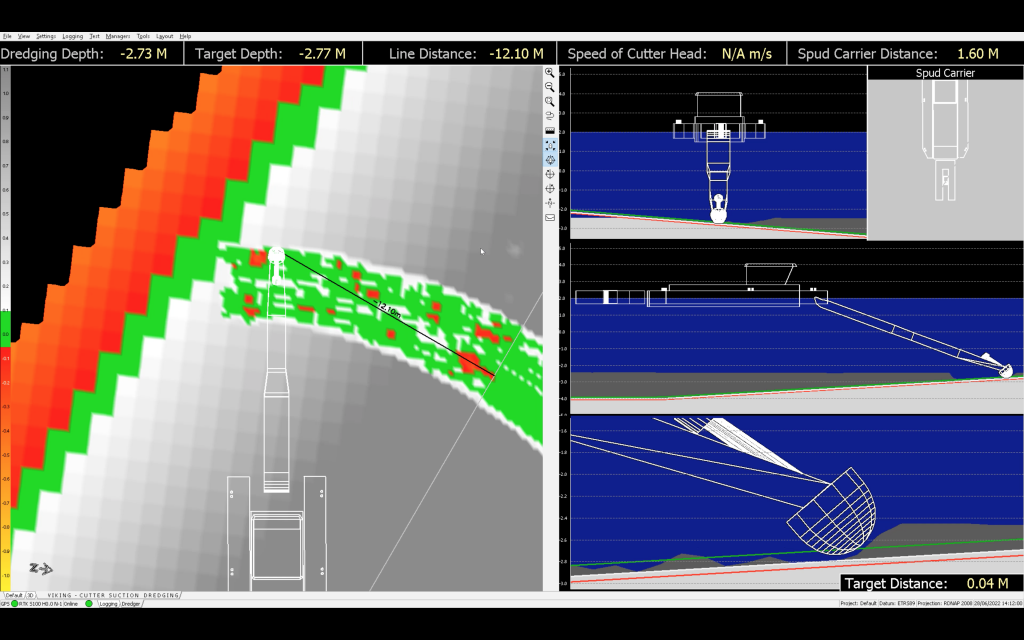Click the zoom out magnifier icon
Image resolution: width=1024 pixels, height=640 pixels.
(x=550, y=88)
